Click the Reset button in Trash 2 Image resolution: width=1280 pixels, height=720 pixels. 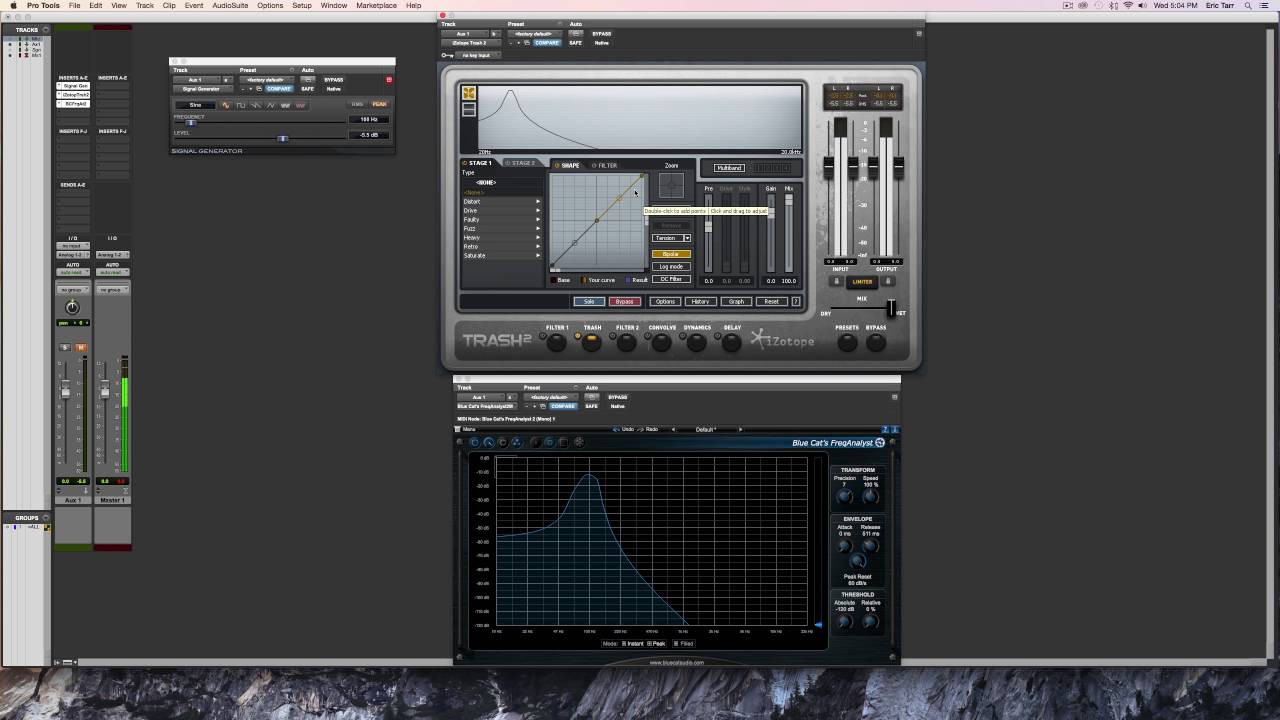point(771,301)
